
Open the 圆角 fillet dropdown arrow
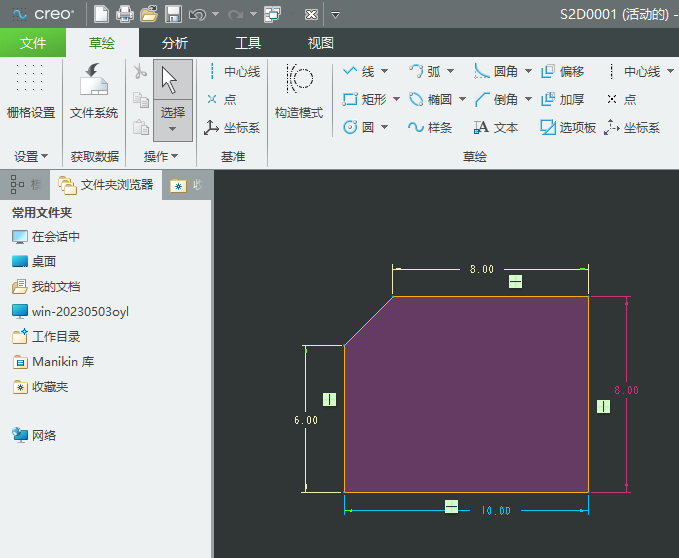coord(527,72)
